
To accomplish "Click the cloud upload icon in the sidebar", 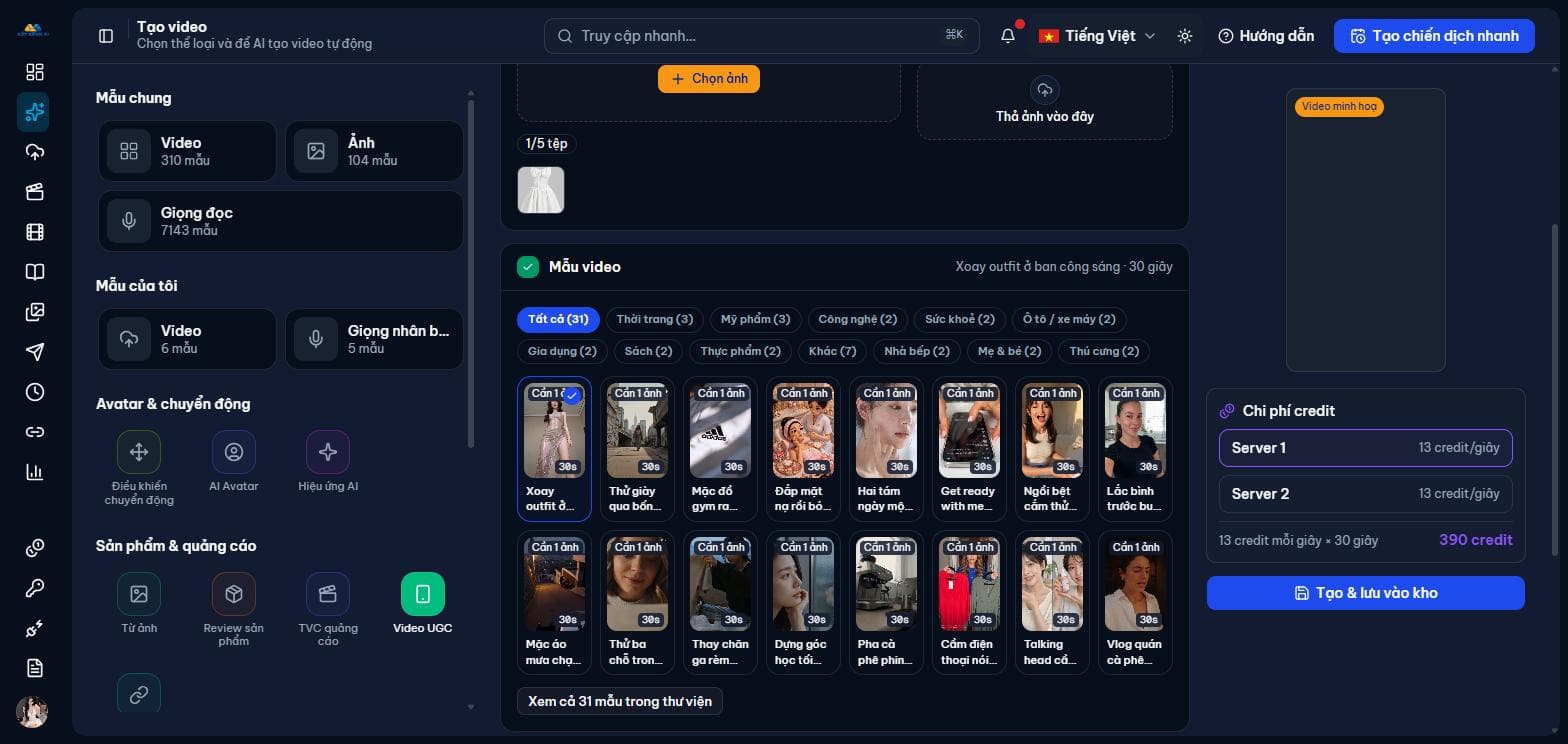I will pos(35,152).
